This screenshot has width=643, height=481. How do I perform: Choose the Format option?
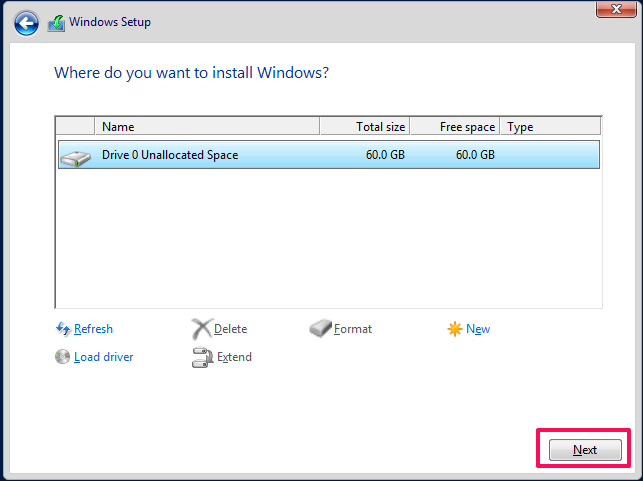pos(353,329)
